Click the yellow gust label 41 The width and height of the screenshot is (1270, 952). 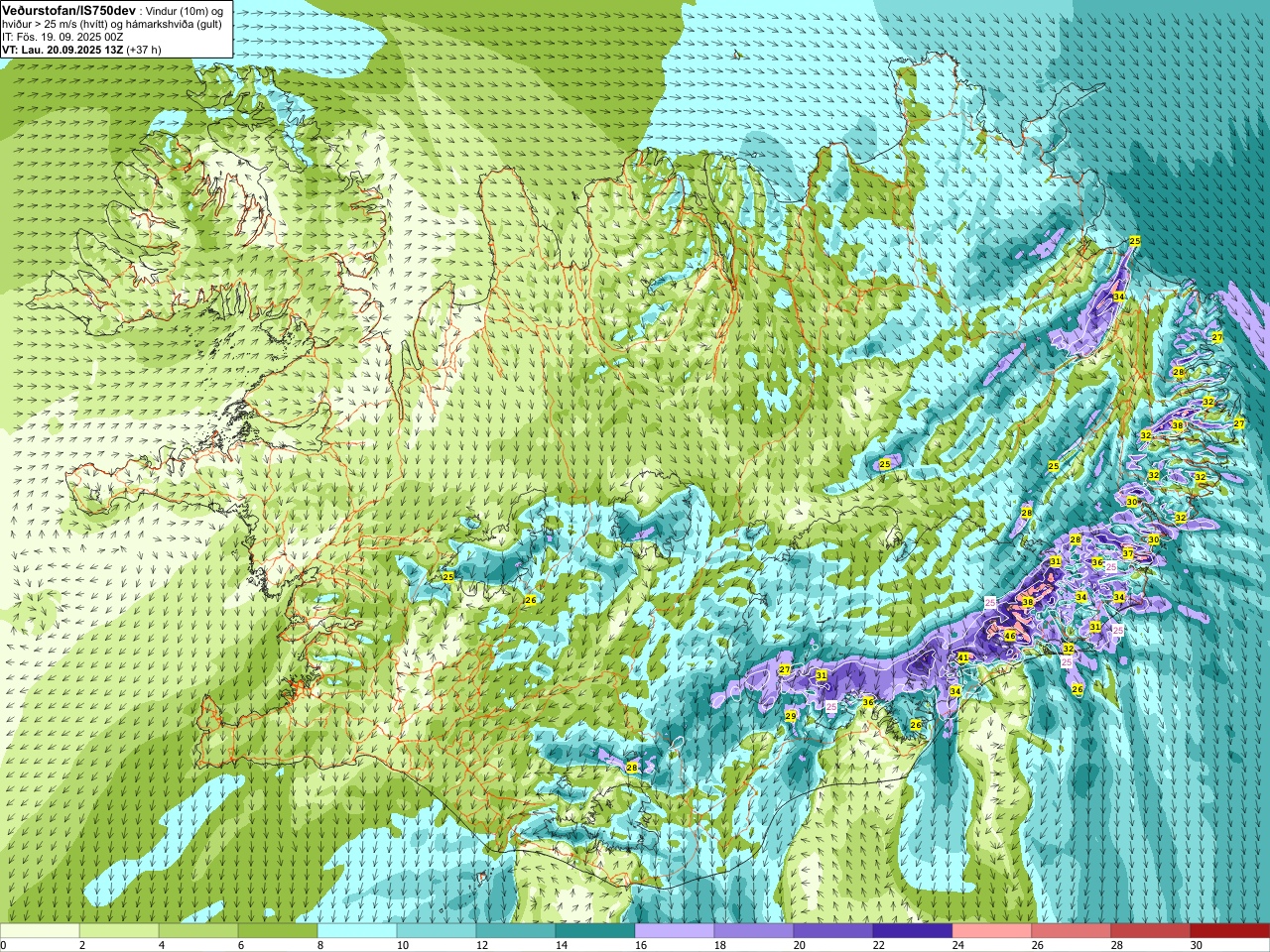[x=962, y=657]
